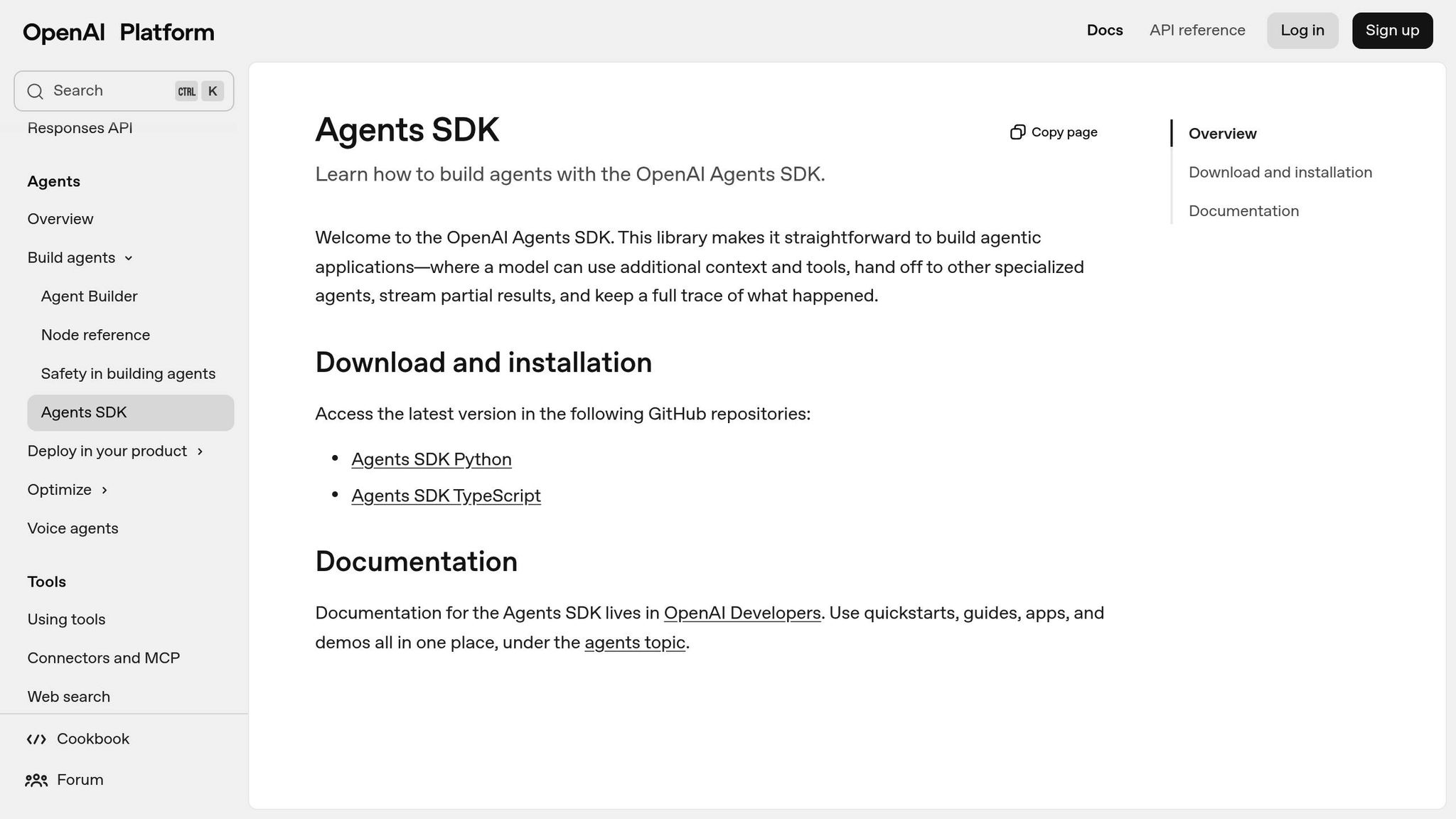Jump to Download and installation via page outline
Image resolution: width=1456 pixels, height=819 pixels.
1280,172
